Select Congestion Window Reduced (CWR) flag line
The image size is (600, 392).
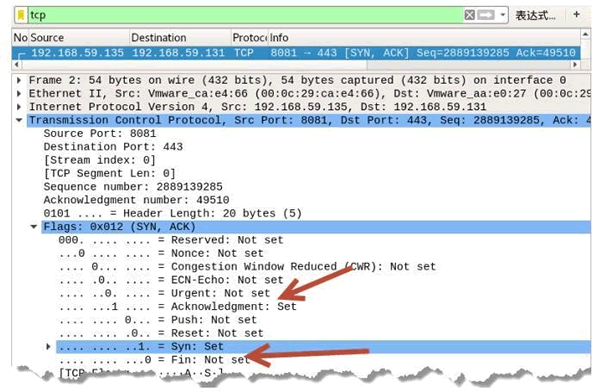247,266
